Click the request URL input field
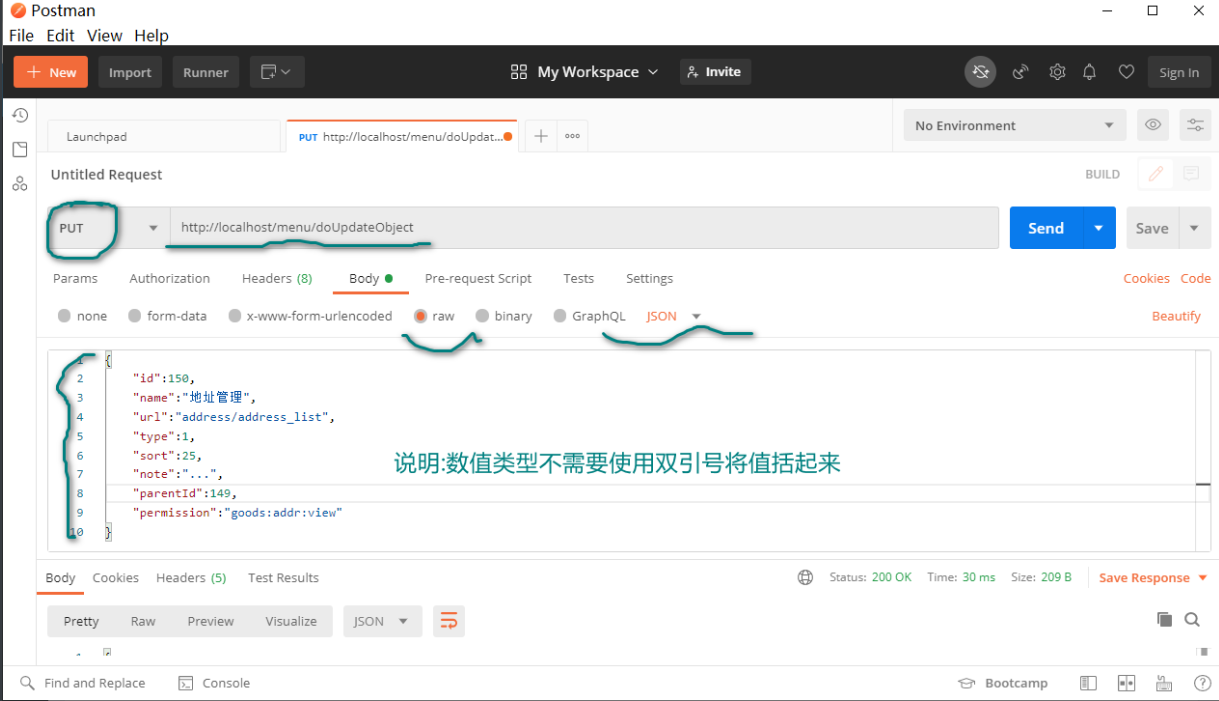Image resolution: width=1219 pixels, height=701 pixels. click(x=584, y=228)
